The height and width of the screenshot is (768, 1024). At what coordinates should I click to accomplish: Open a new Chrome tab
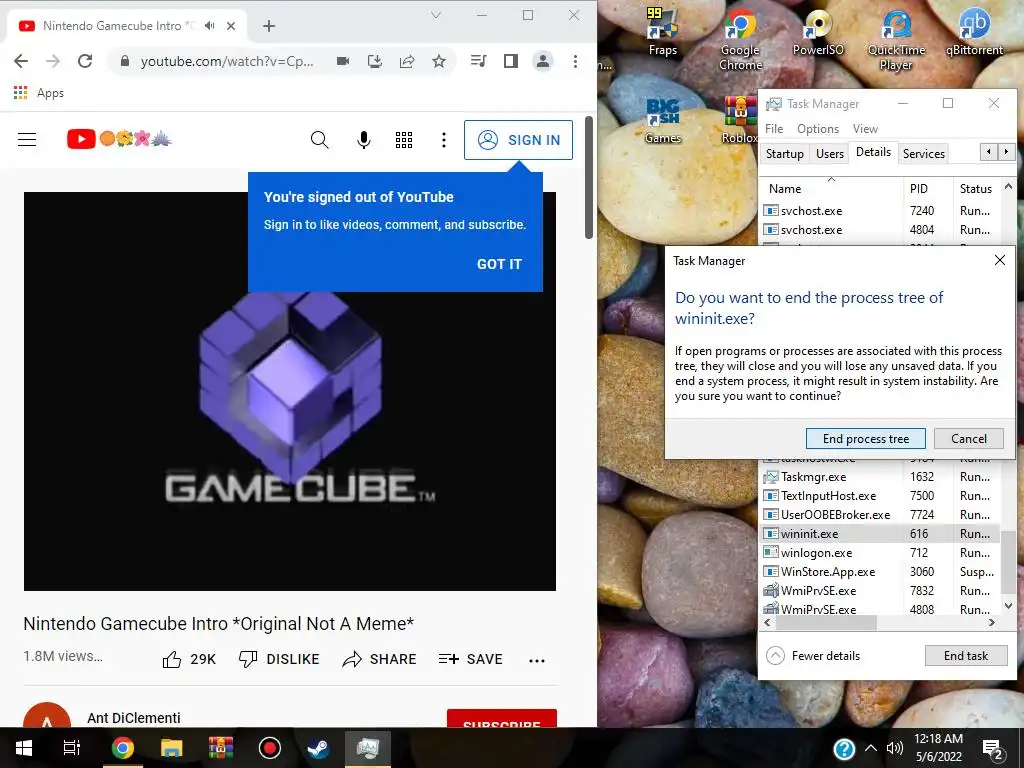click(268, 26)
